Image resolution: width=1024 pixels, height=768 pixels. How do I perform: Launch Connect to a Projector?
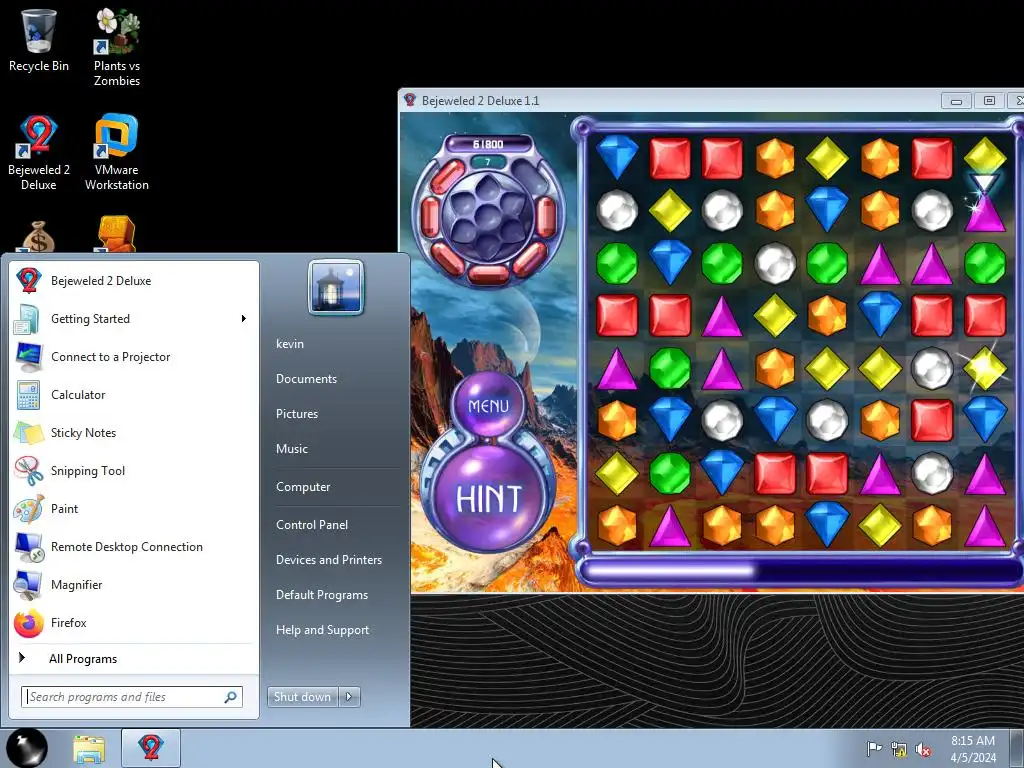pos(134,357)
